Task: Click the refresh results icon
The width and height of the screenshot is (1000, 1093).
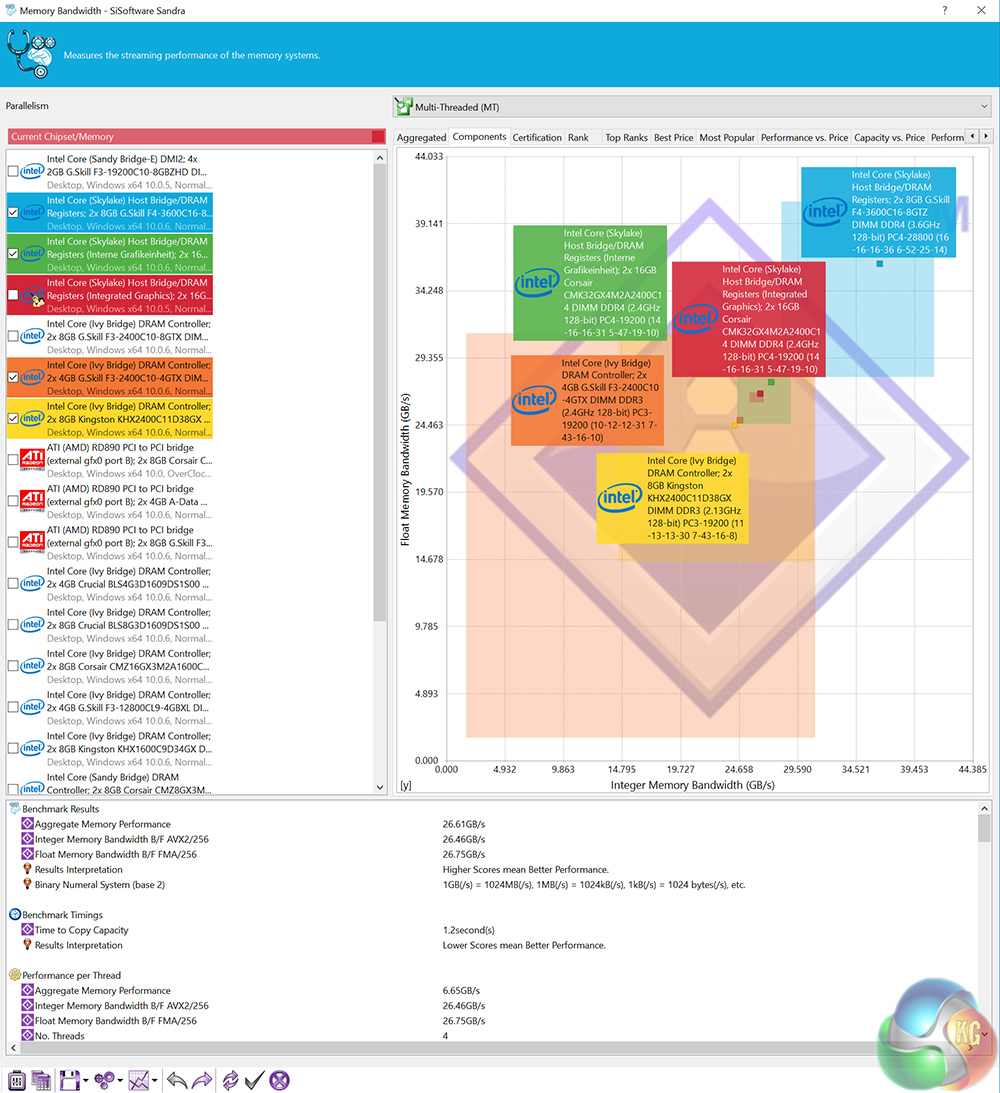Action: pos(230,1080)
